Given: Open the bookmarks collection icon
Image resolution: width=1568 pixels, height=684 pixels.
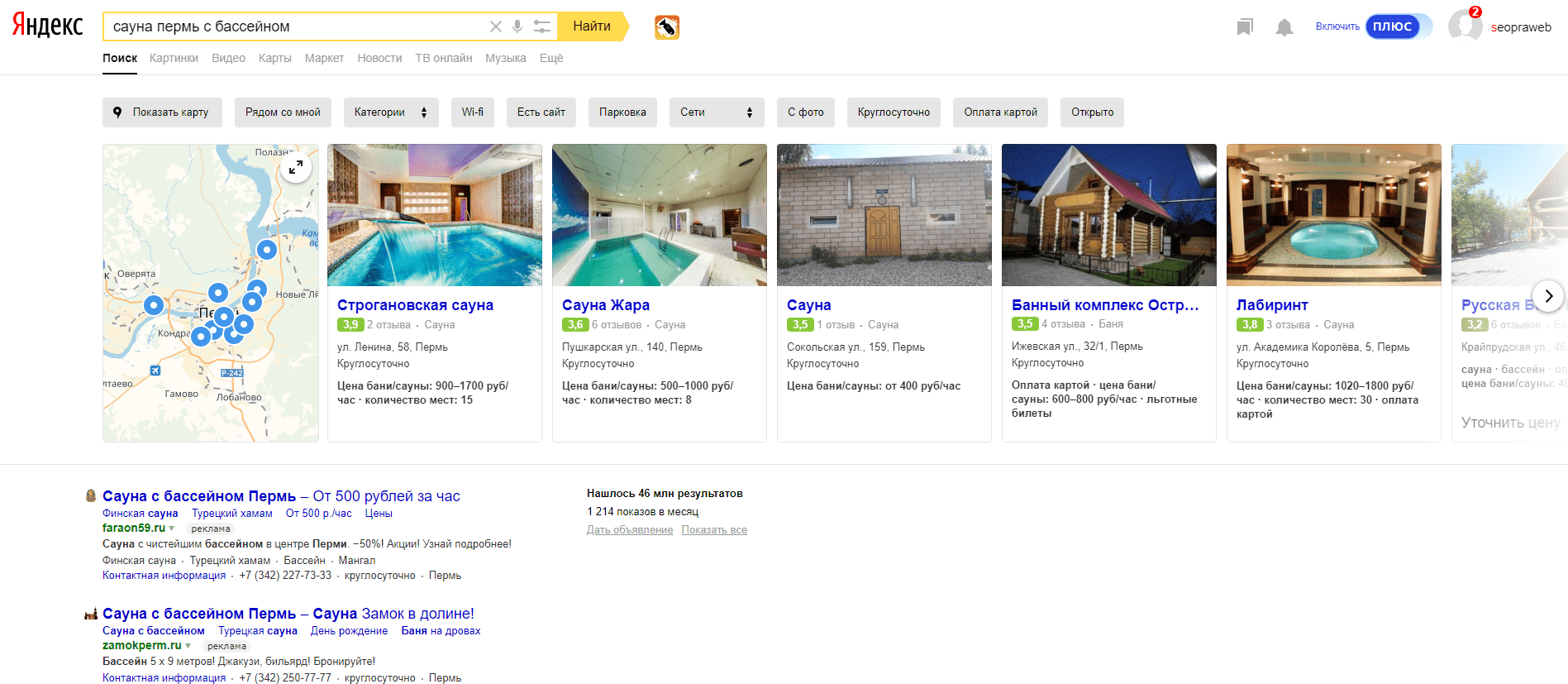Looking at the screenshot, I should [x=1245, y=27].
